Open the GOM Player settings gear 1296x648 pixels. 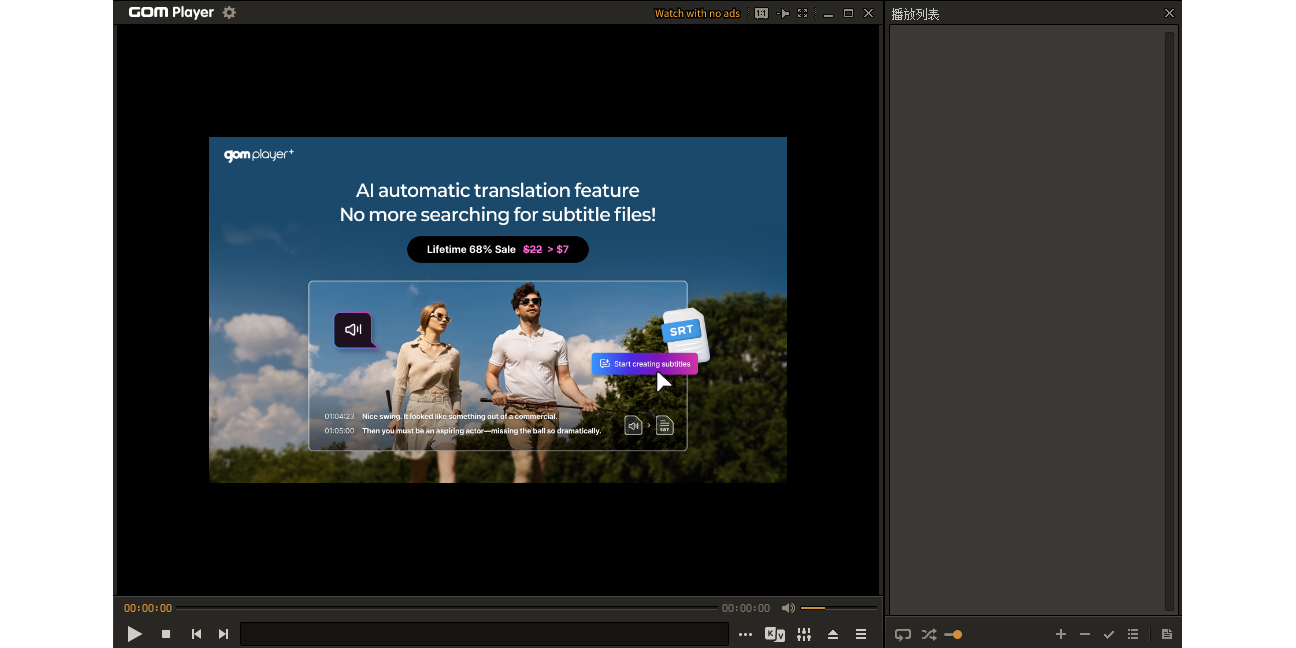click(x=229, y=13)
